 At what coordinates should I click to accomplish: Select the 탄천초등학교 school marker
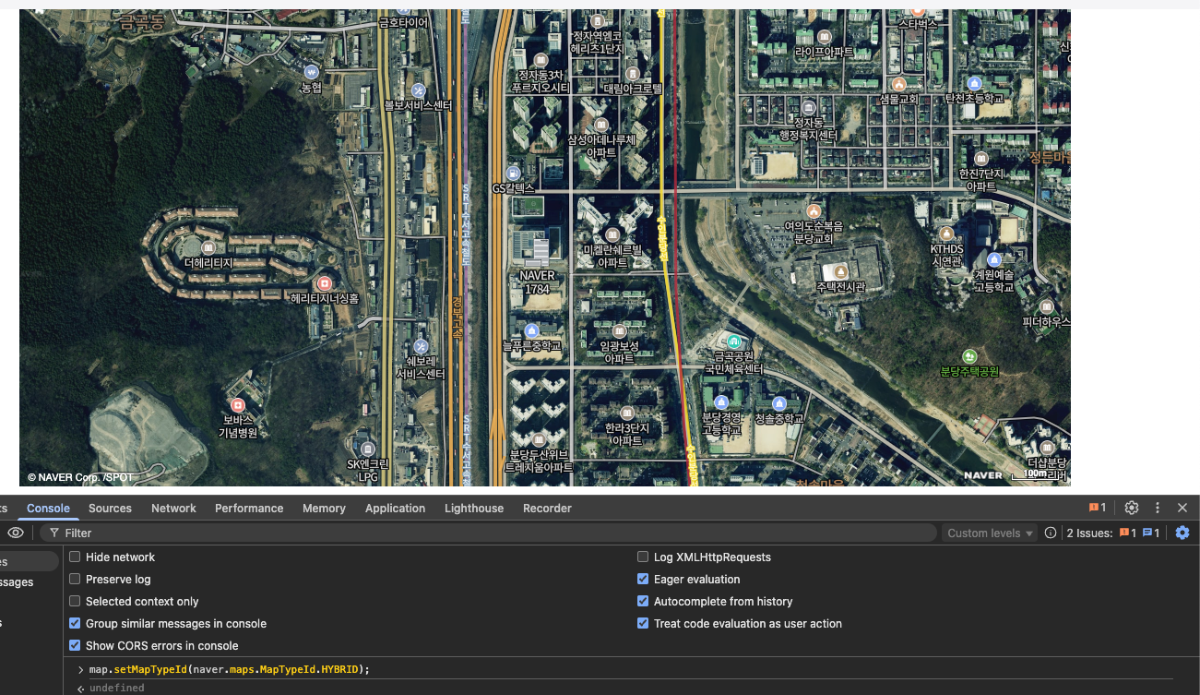(975, 83)
